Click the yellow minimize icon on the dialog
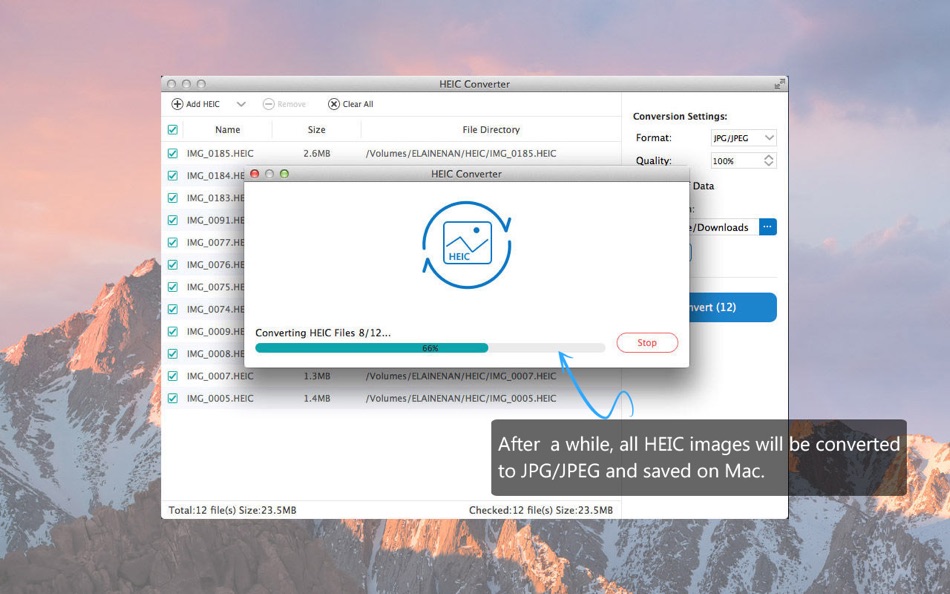 click(267, 173)
